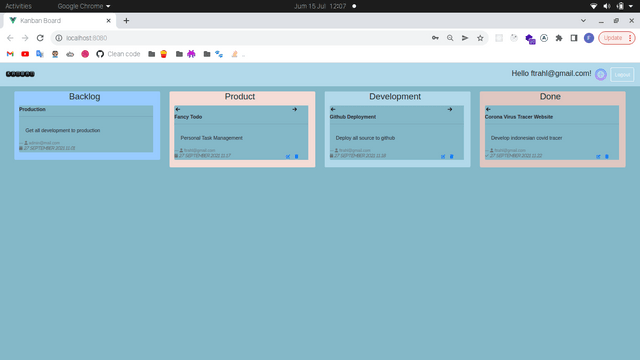Viewport: 640px width, 360px height.
Task: Move Github Deployment card right with the arrow
Action: 449,109
